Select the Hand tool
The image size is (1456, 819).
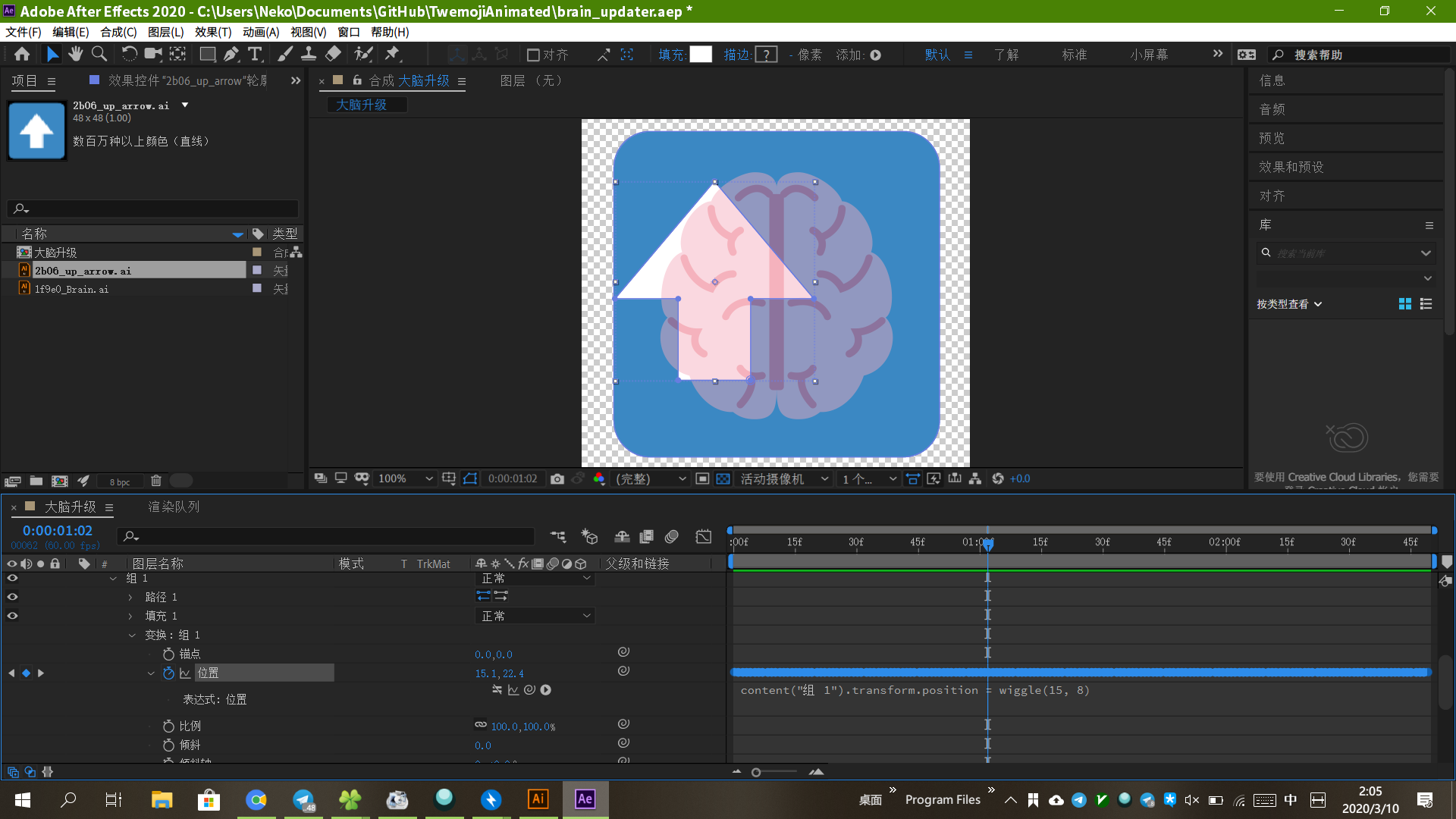75,54
